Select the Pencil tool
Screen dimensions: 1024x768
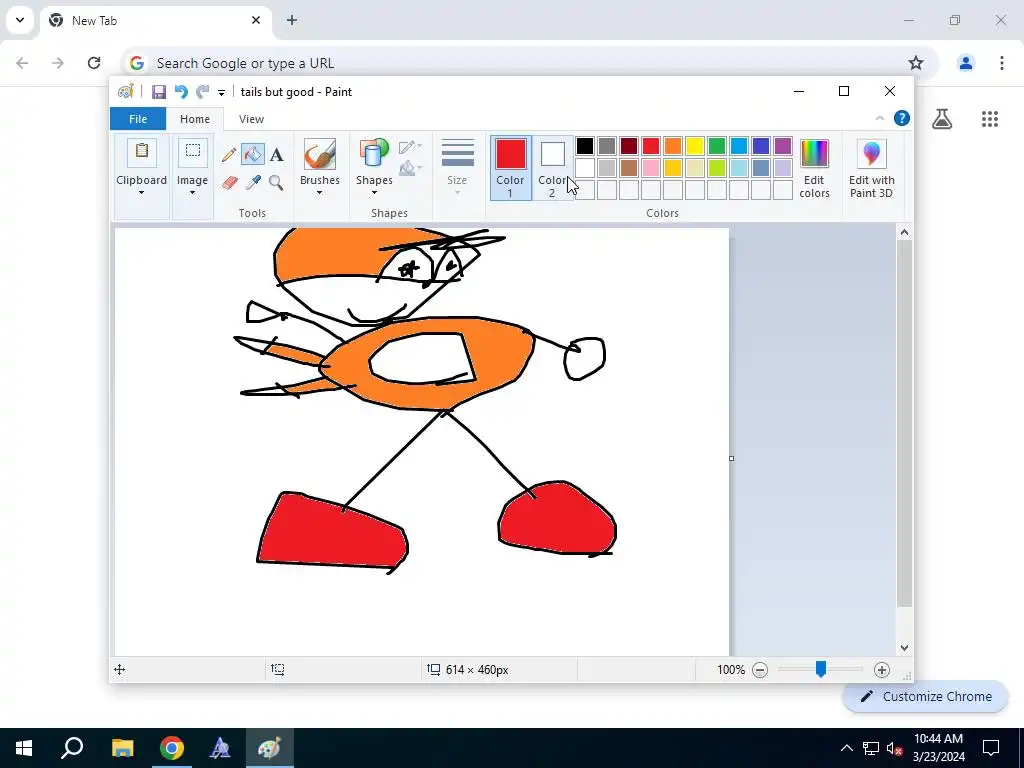229,155
